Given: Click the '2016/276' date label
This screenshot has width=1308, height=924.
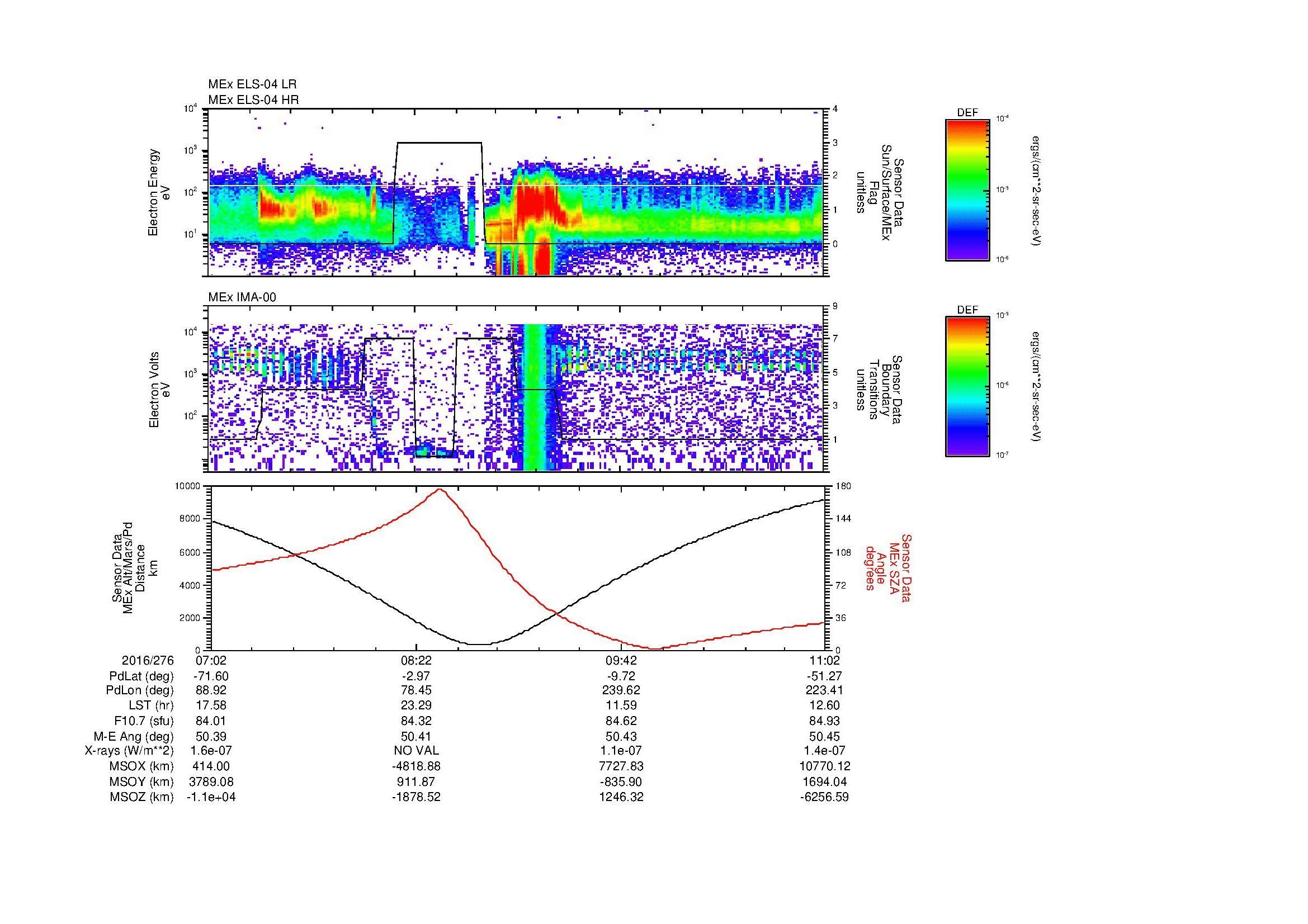Looking at the screenshot, I should pyautogui.click(x=148, y=660).
